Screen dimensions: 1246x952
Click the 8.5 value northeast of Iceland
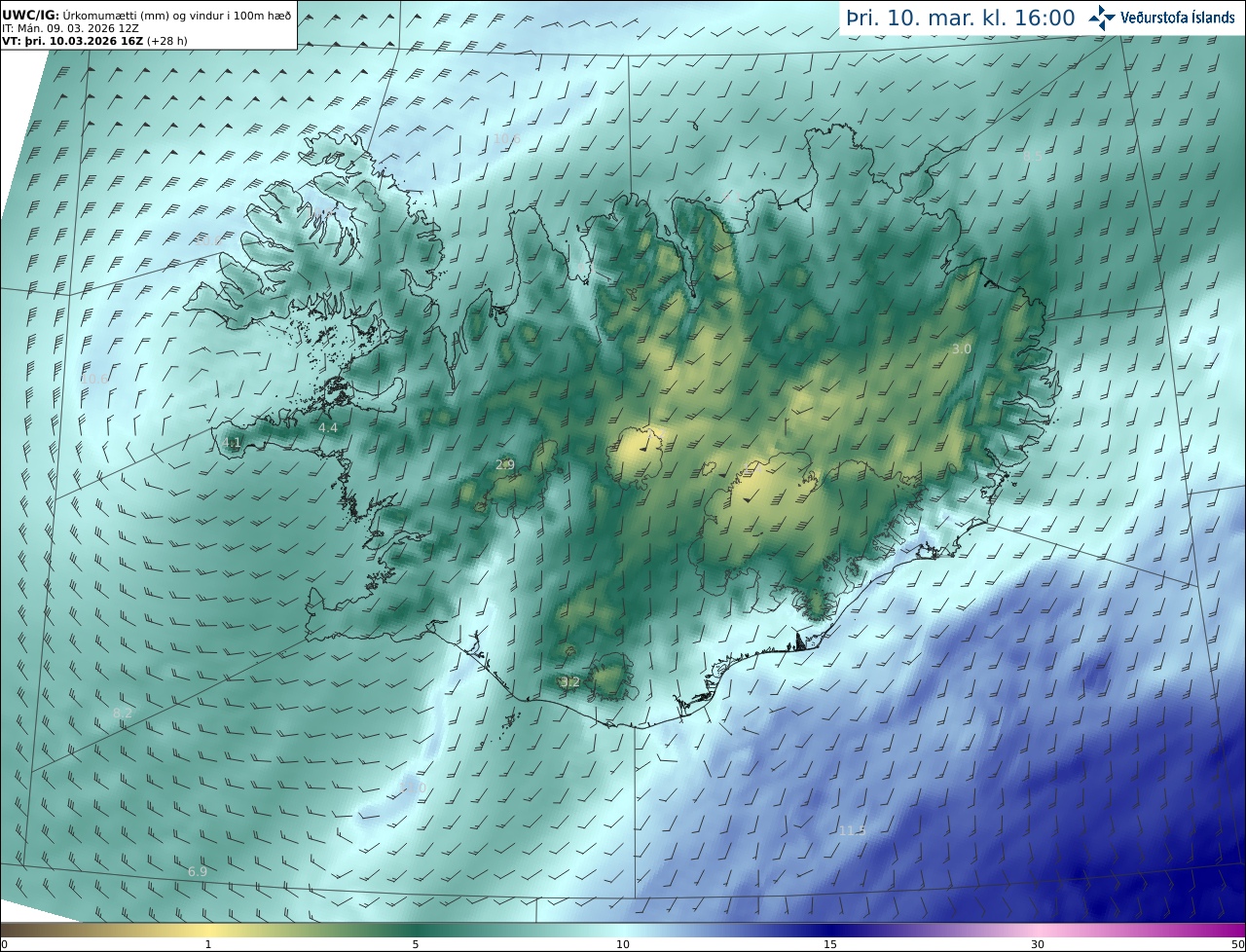pos(1031,156)
